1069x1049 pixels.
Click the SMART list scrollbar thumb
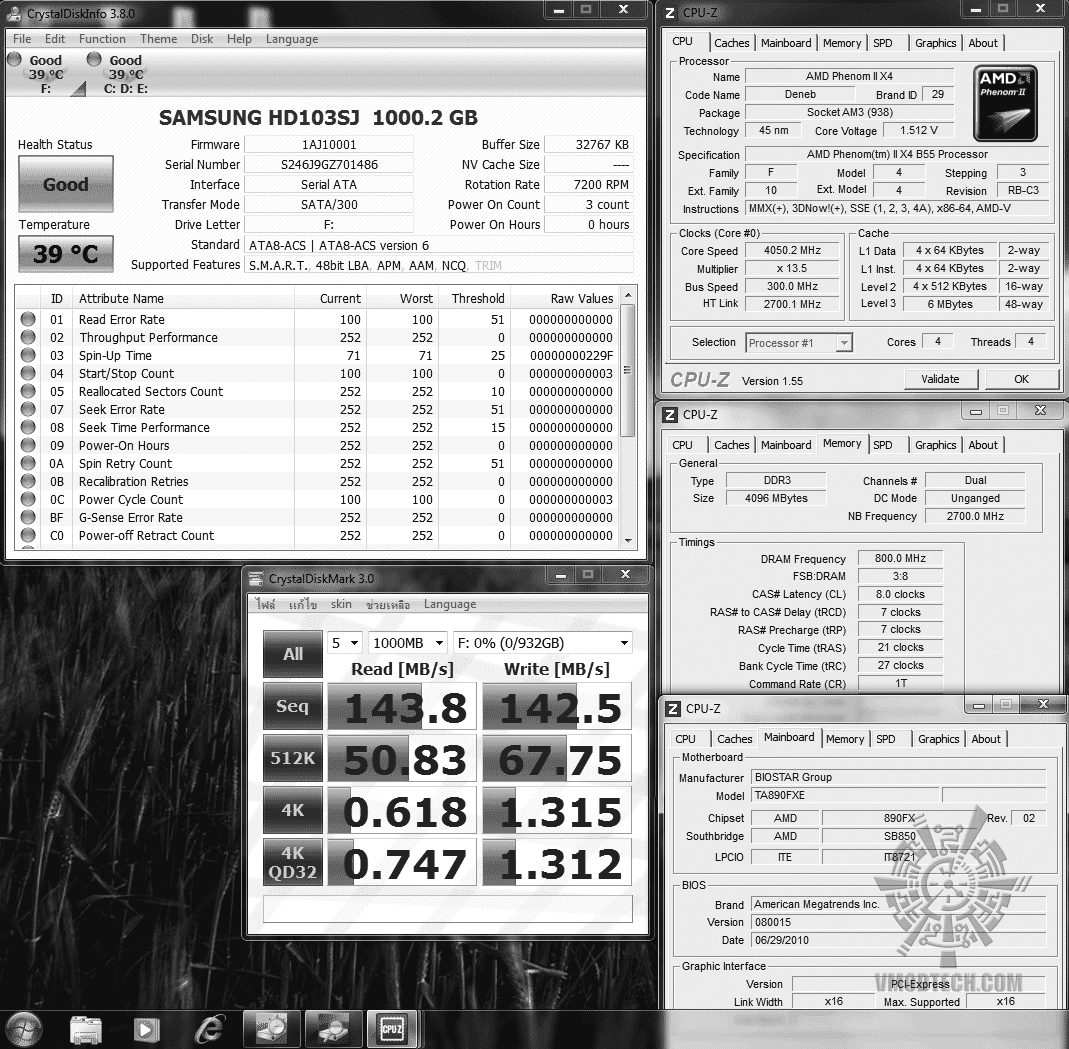pos(628,370)
